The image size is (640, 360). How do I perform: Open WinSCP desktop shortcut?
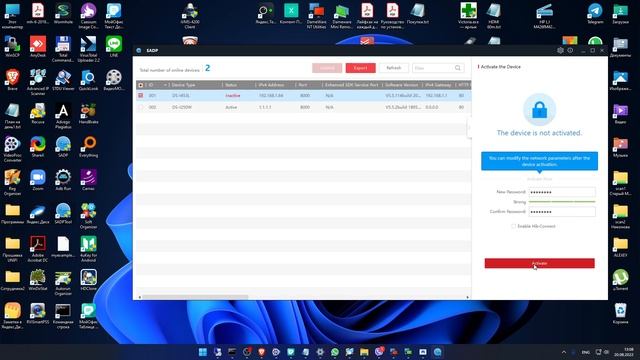coord(12,47)
